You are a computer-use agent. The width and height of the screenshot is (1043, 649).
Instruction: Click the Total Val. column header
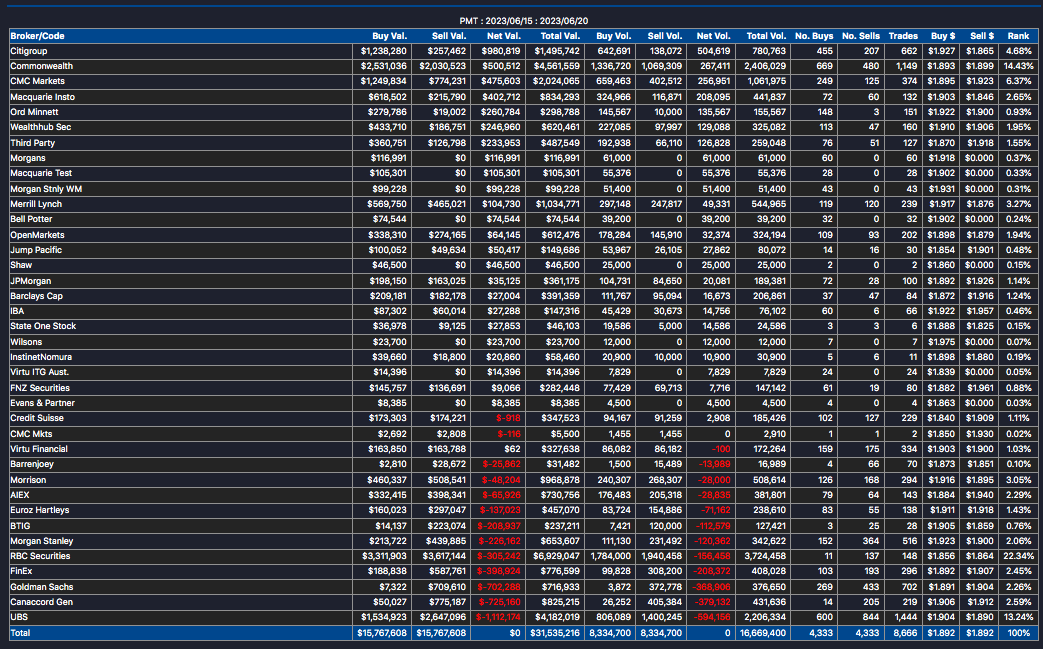click(x=560, y=36)
